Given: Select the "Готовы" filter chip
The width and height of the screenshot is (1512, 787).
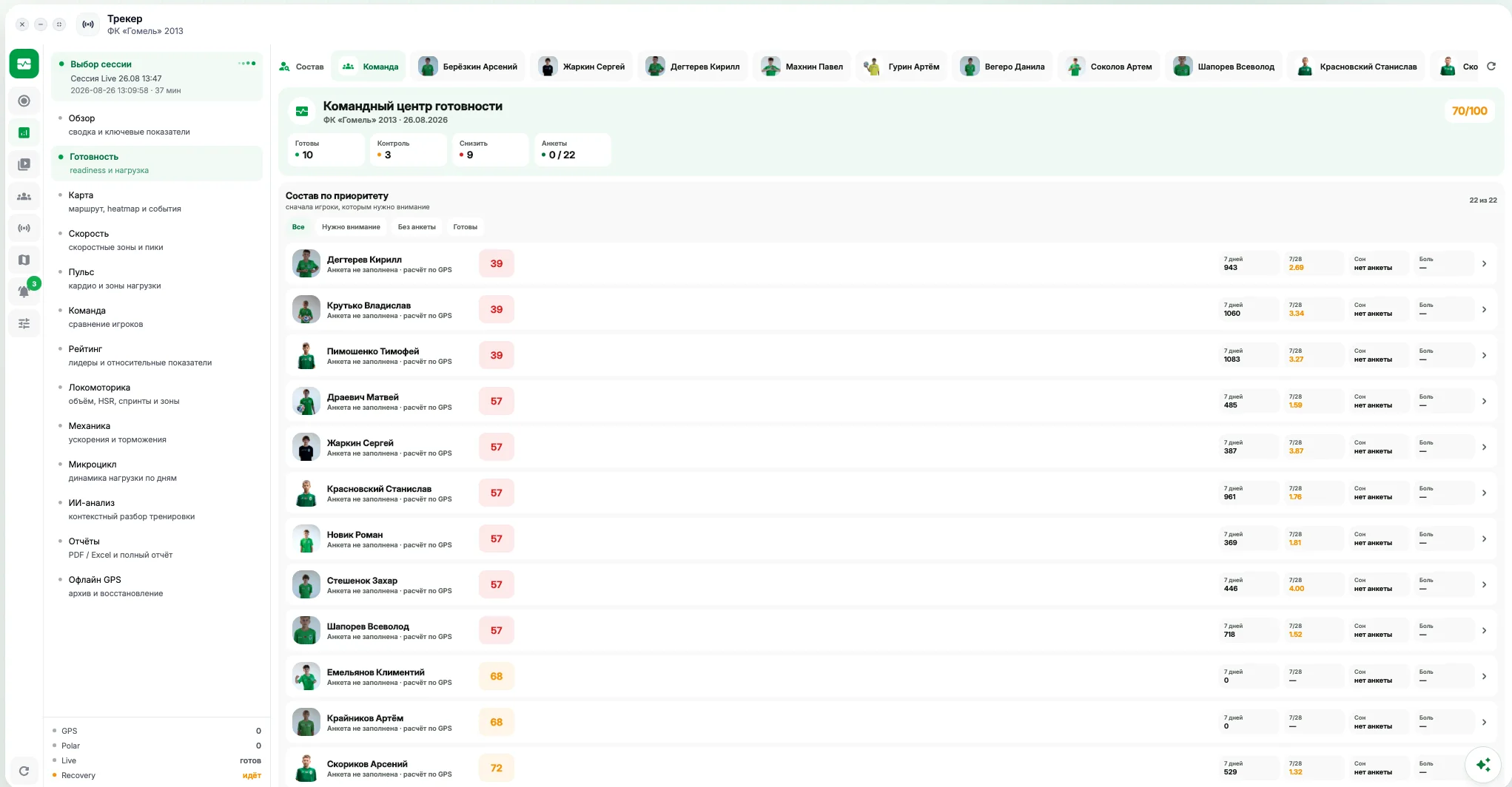Looking at the screenshot, I should pos(465,227).
